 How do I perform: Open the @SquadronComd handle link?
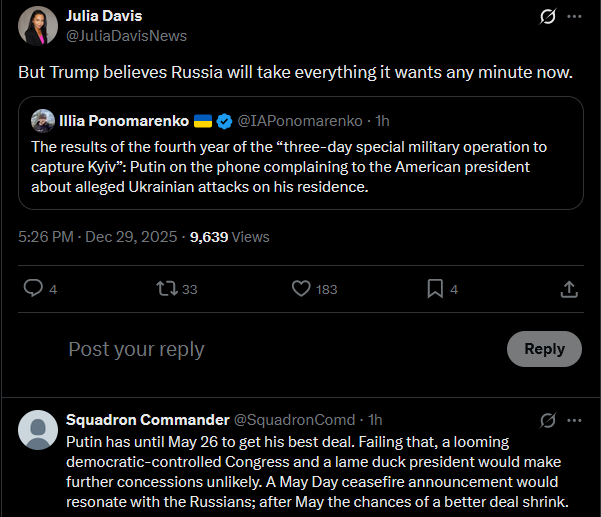point(295,420)
